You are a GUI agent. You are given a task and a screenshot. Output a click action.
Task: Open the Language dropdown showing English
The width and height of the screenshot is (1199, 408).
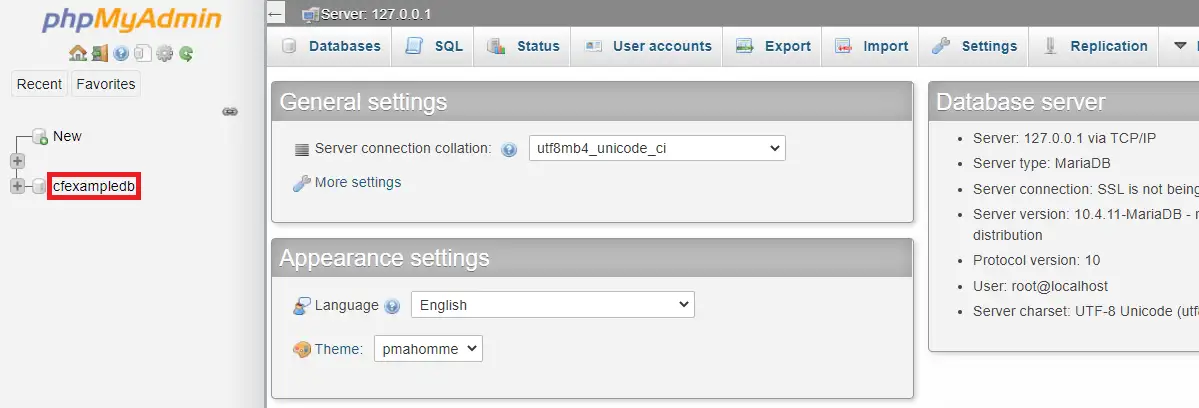(x=553, y=305)
